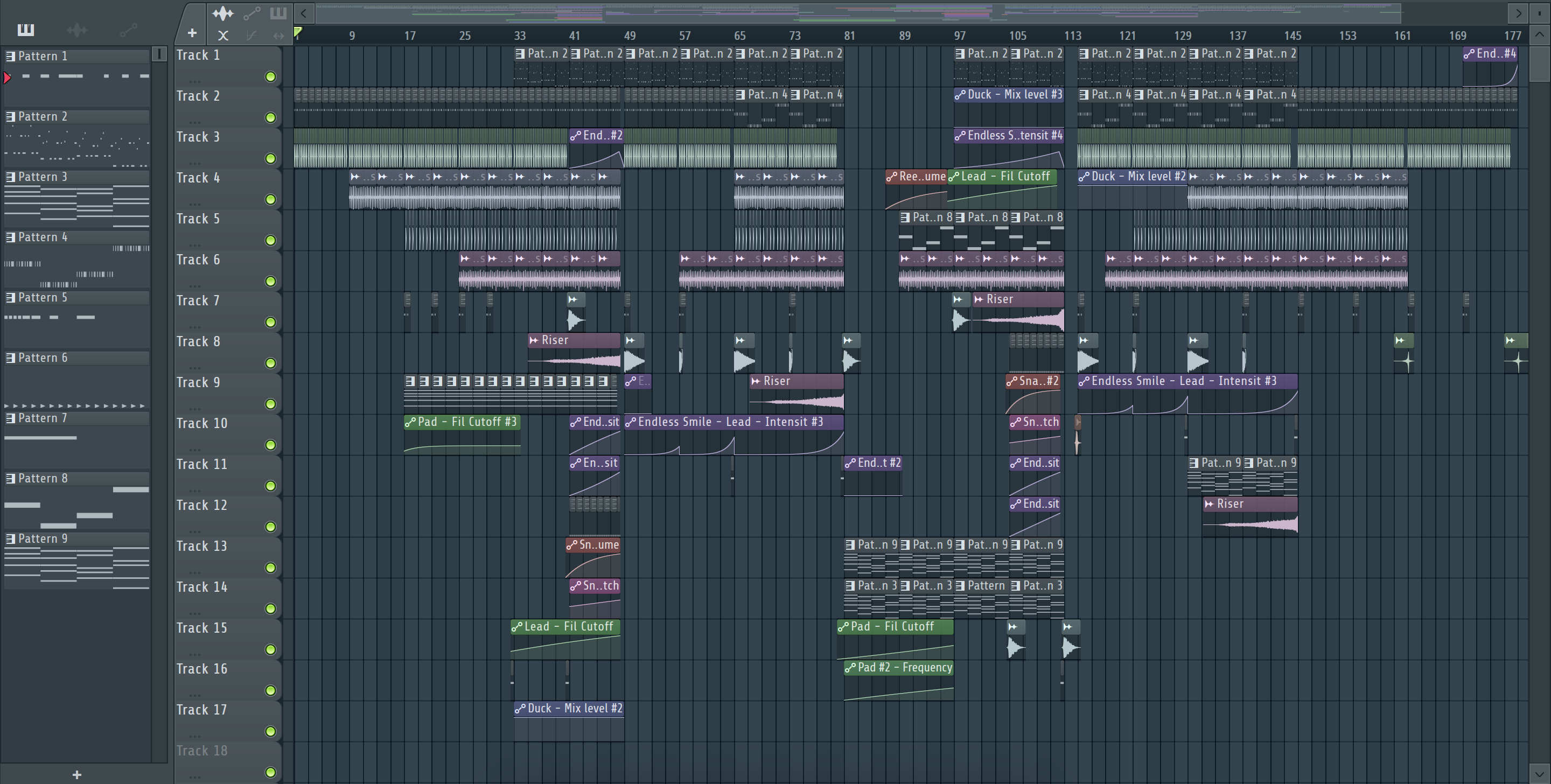Click the automation icon of Sna..#2 clip on Track 9

click(1012, 381)
